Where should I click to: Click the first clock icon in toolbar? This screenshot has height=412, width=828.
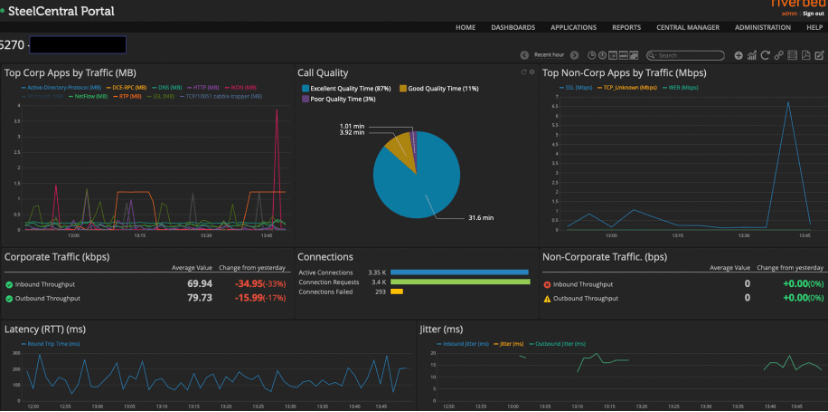[x=592, y=55]
